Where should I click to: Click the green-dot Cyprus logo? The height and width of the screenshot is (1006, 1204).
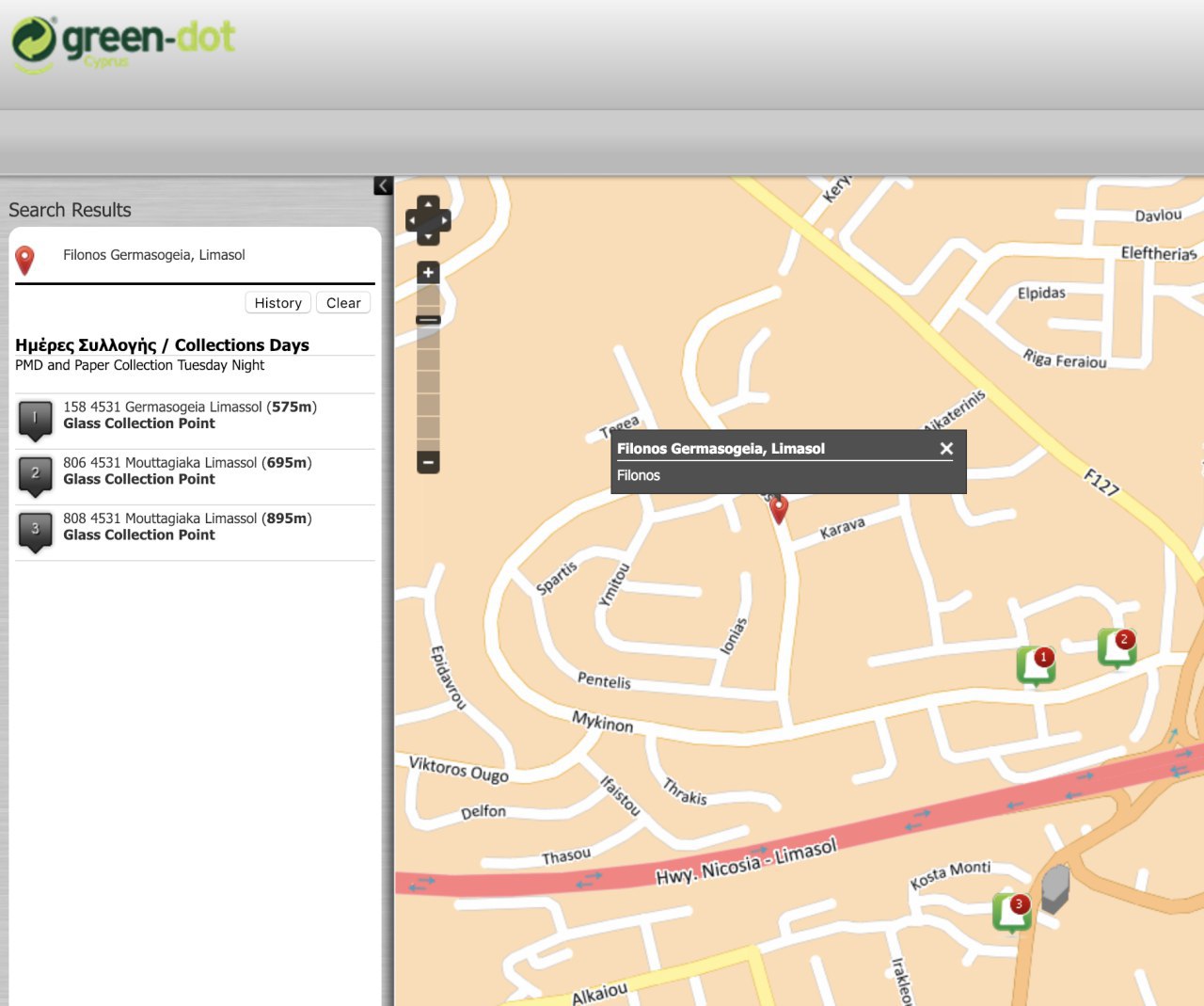coord(122,43)
